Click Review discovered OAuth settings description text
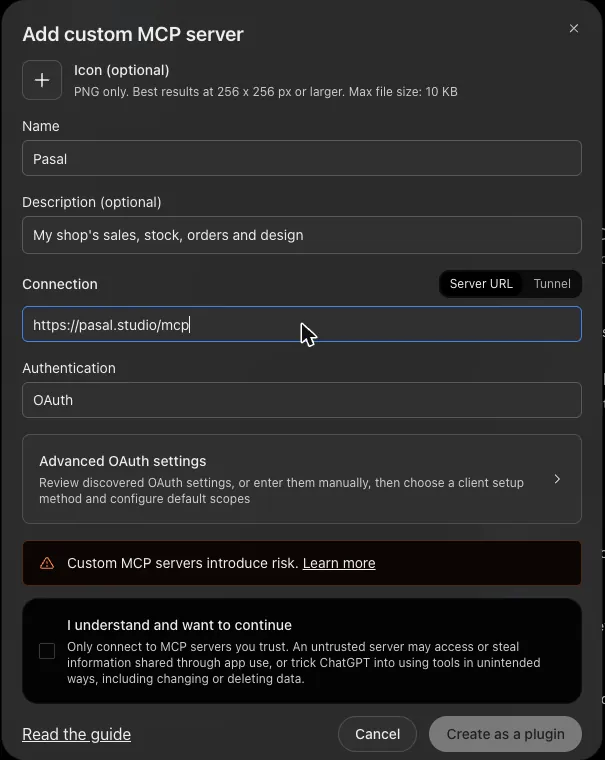Image resolution: width=605 pixels, height=760 pixels. pos(281,491)
